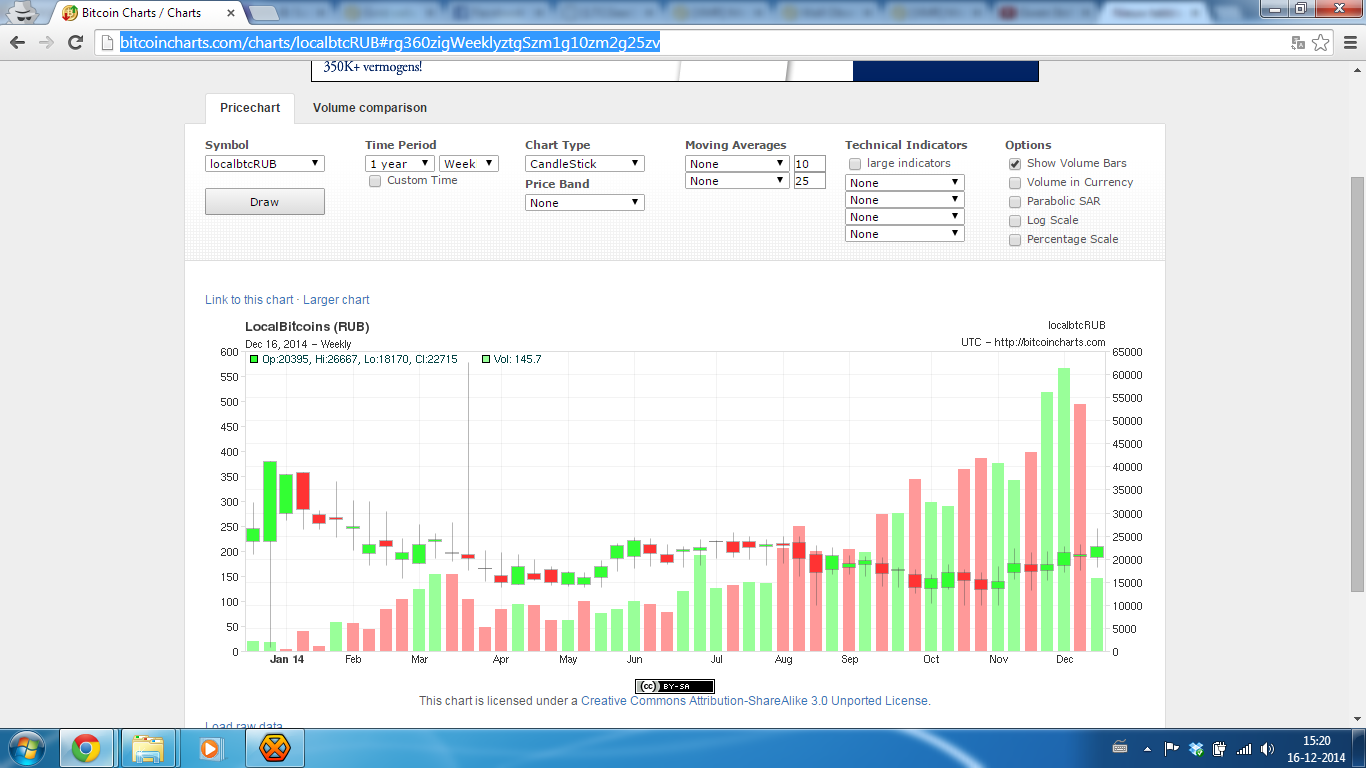Click the URL in the address bar
1366x768 pixels.
pyautogui.click(x=390, y=42)
